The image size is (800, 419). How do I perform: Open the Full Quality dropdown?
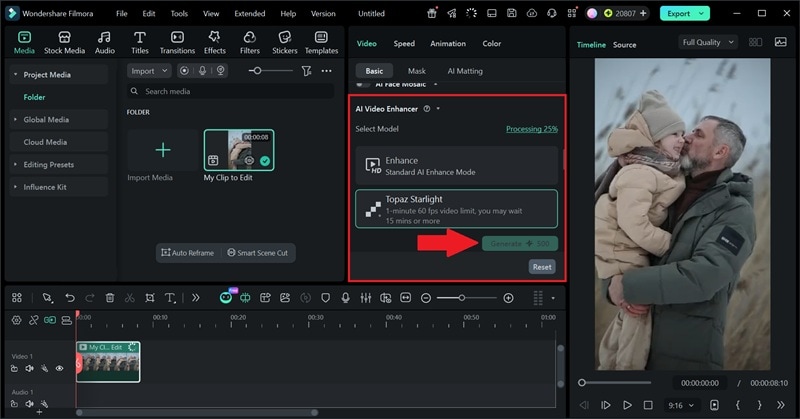pos(708,42)
